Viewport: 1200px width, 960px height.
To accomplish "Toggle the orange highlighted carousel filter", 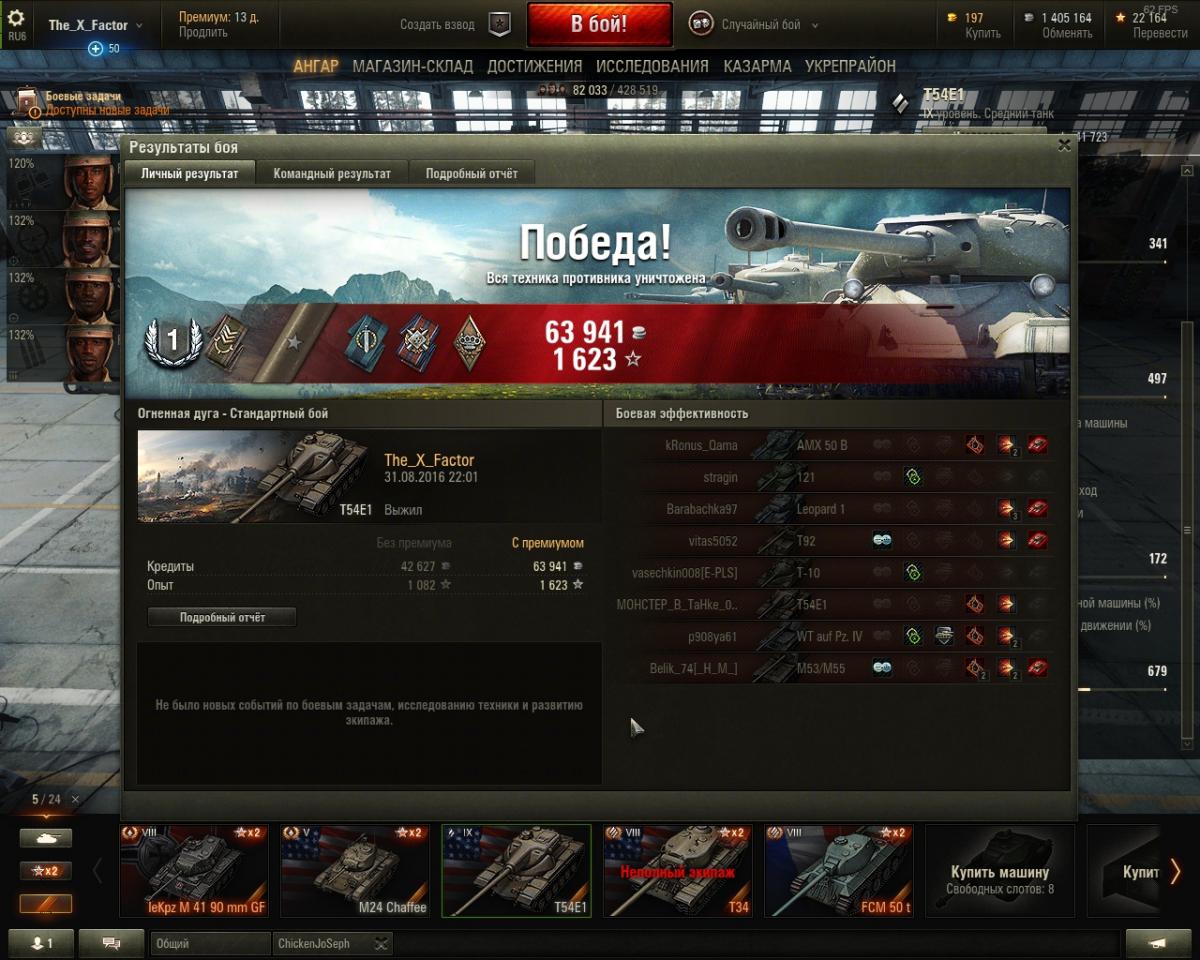I will pos(46,904).
